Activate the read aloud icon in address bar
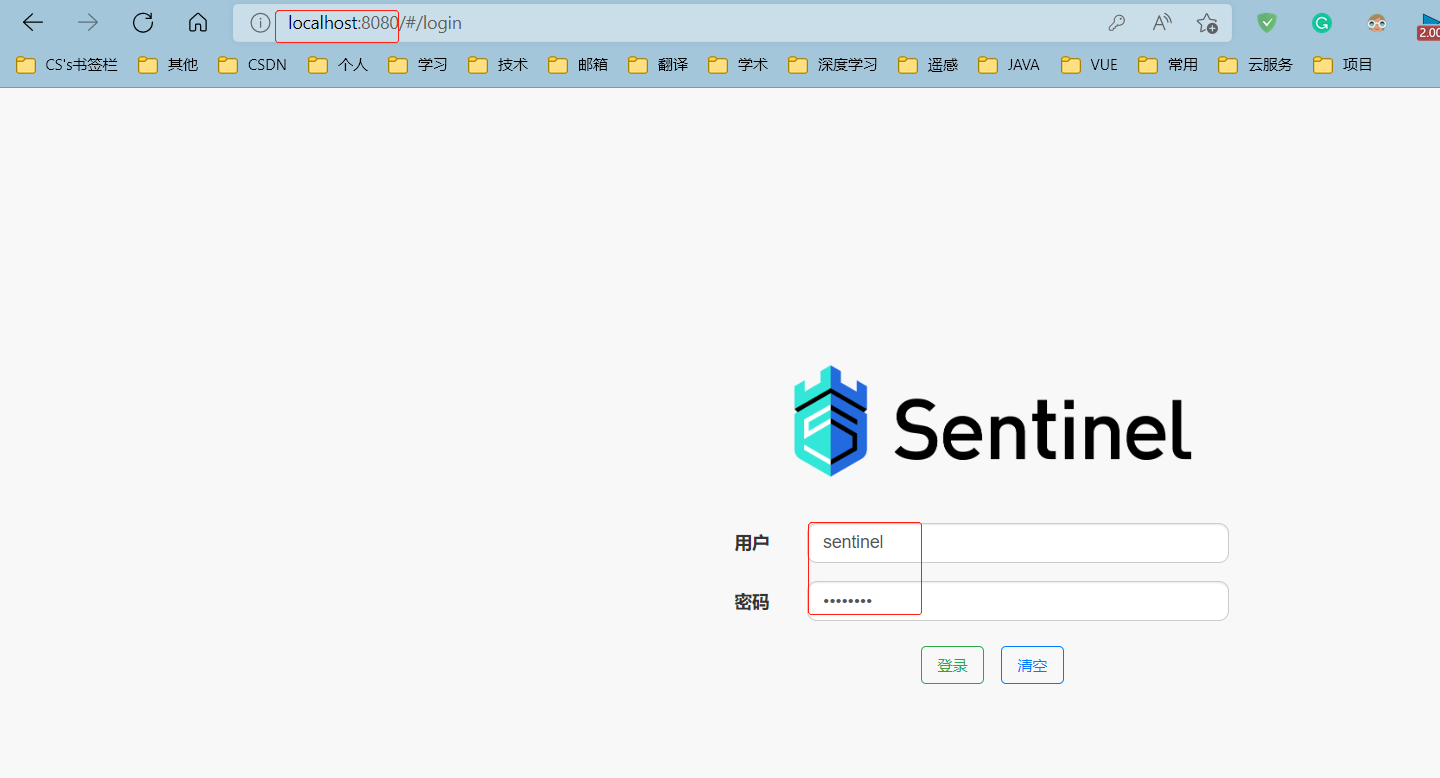 coord(1162,23)
